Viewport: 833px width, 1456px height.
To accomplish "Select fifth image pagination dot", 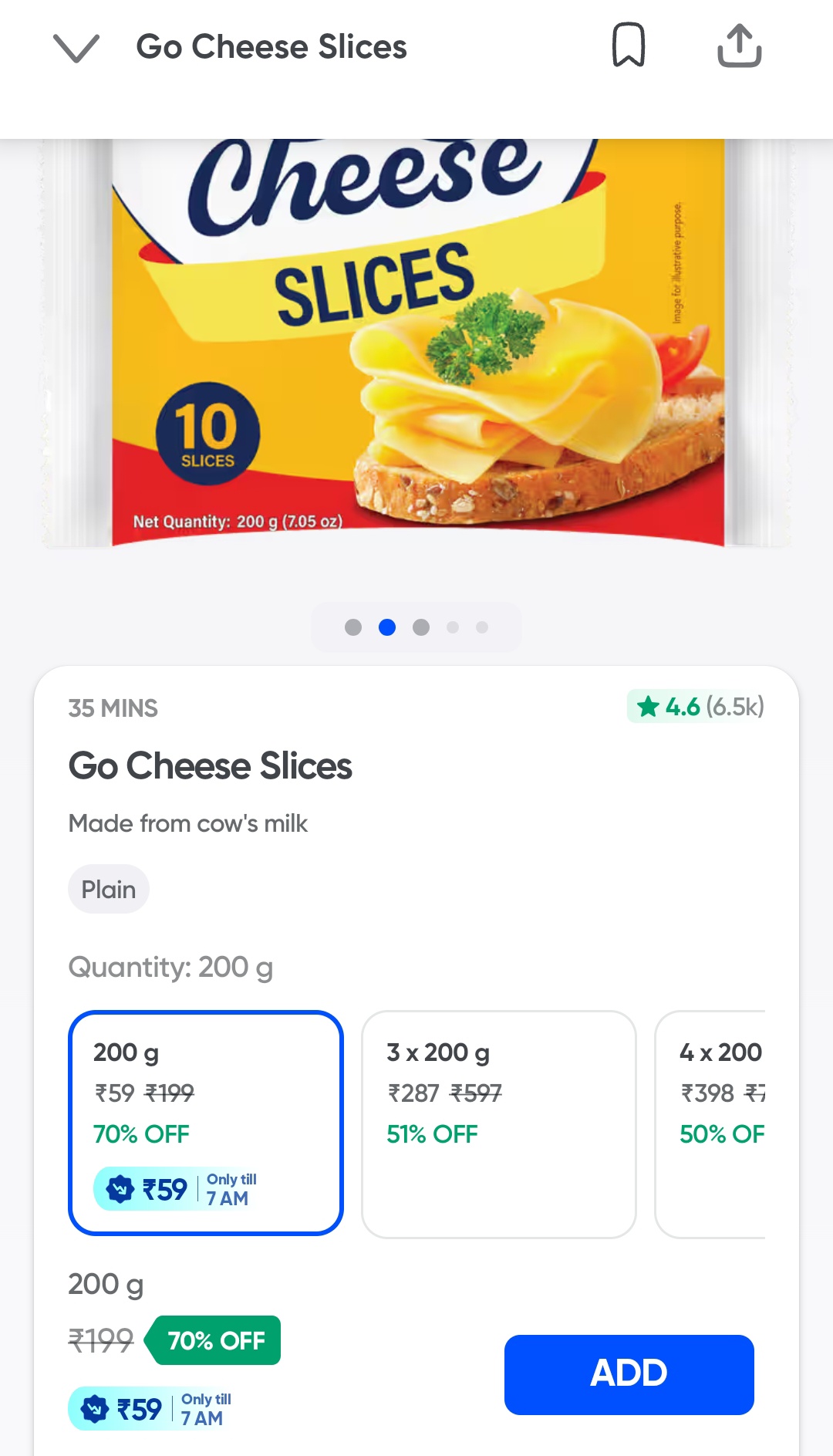I will [x=482, y=627].
